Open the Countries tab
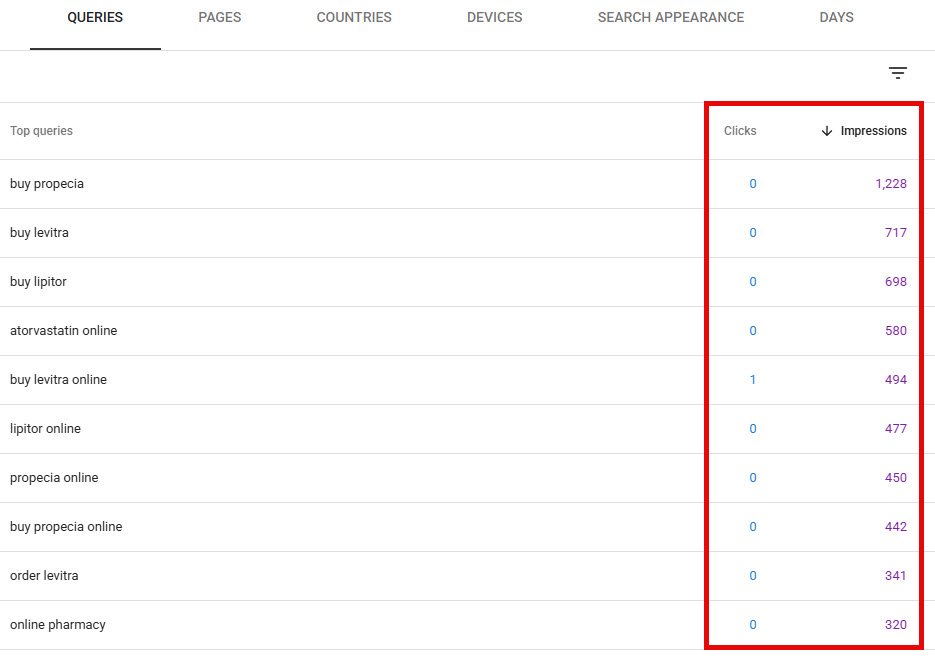The image size is (935, 665). pos(354,17)
